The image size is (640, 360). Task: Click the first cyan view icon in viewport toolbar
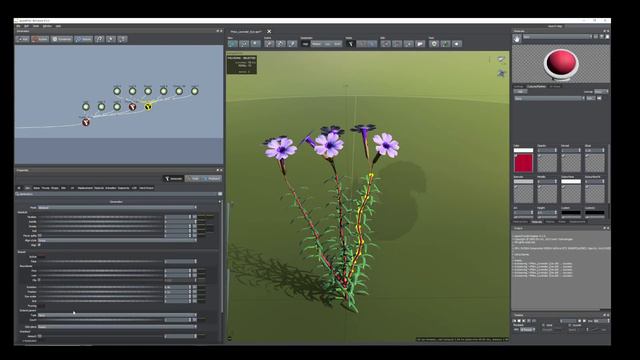click(x=233, y=44)
